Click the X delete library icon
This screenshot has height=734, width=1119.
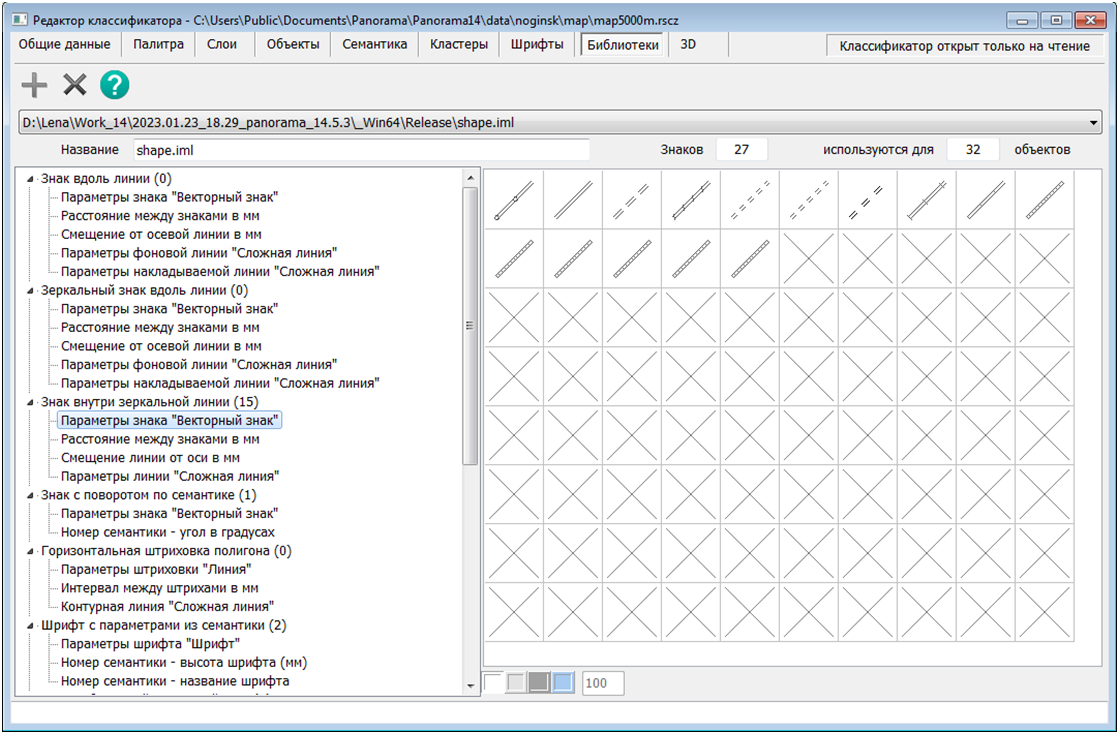tap(75, 85)
